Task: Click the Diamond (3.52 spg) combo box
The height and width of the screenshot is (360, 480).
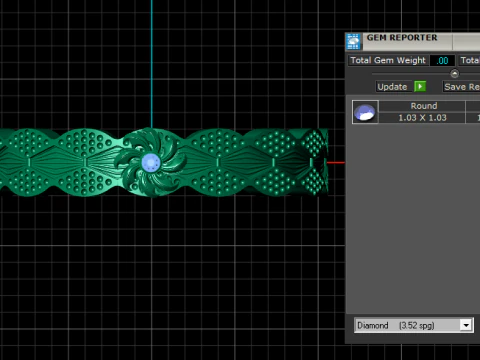Action: [414, 325]
